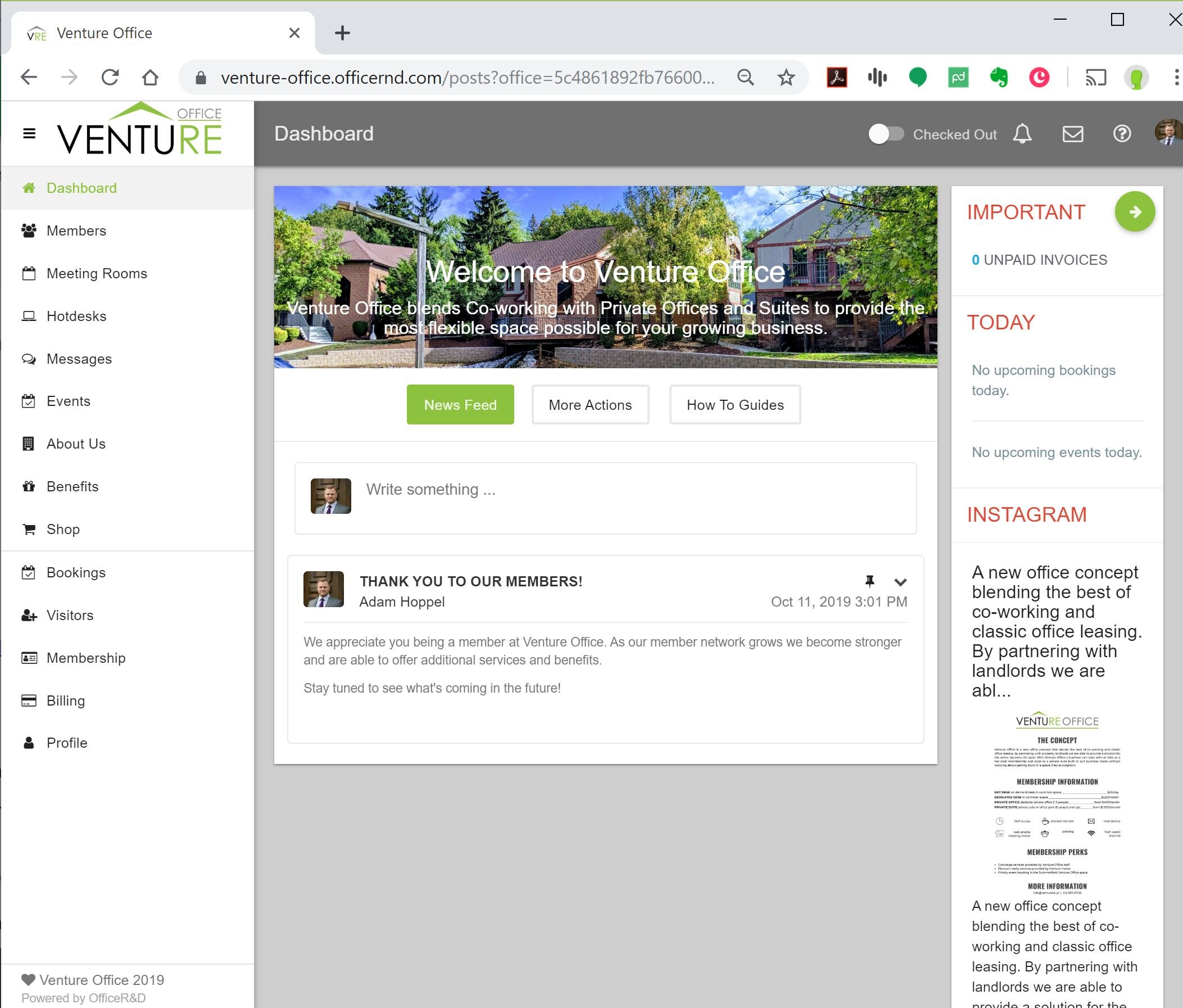Open About Us in sidebar
1183x1008 pixels.
pyautogui.click(x=128, y=444)
